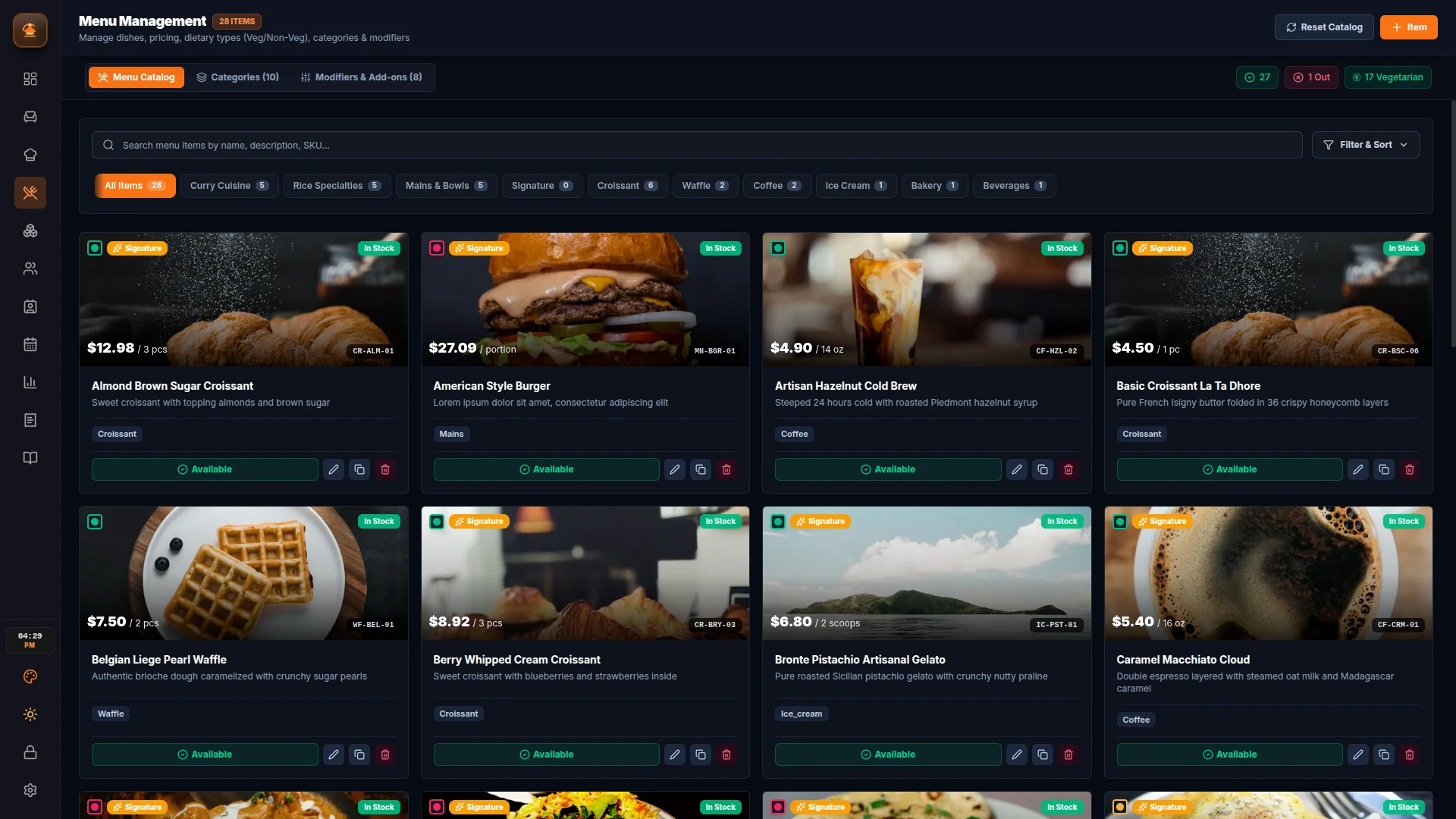Switch to the Modifiers & Add-ons tab
1456x819 pixels.
362,77
